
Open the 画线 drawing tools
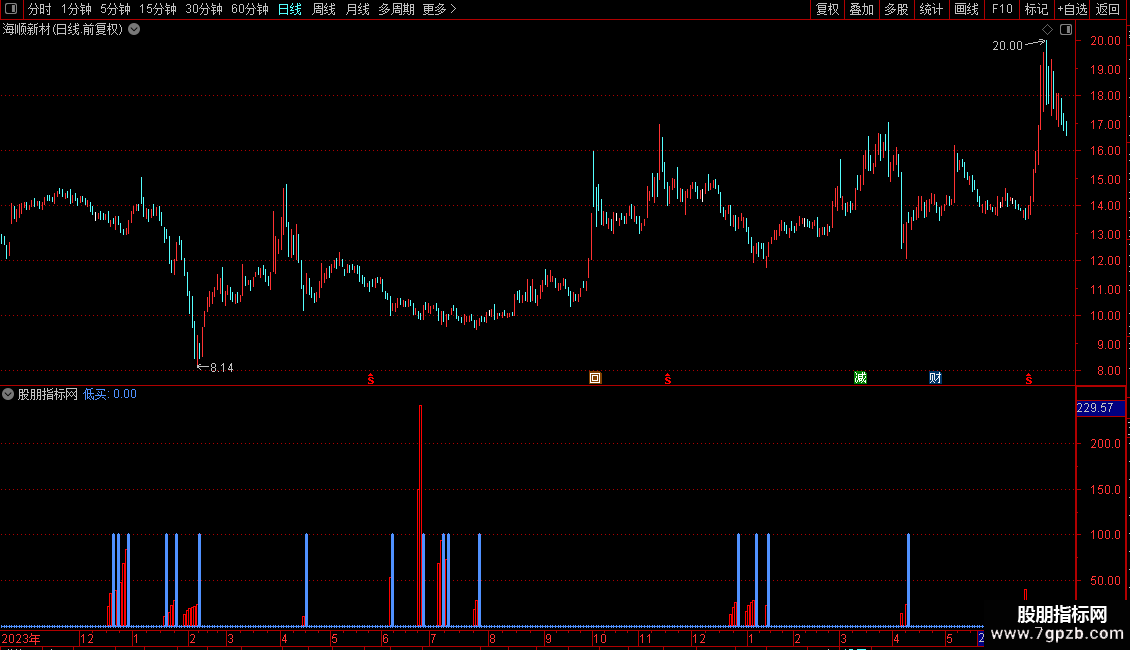click(966, 9)
